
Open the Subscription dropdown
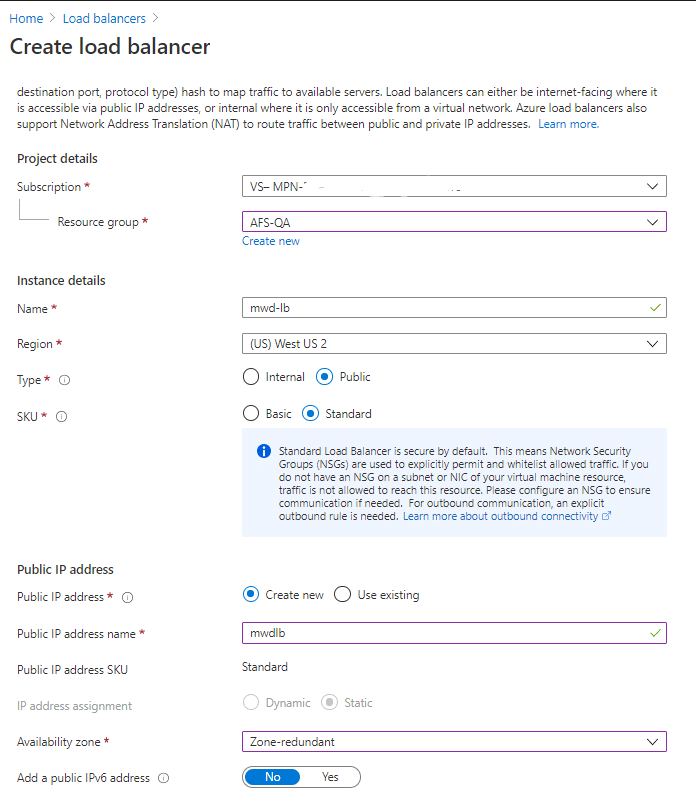tap(454, 186)
